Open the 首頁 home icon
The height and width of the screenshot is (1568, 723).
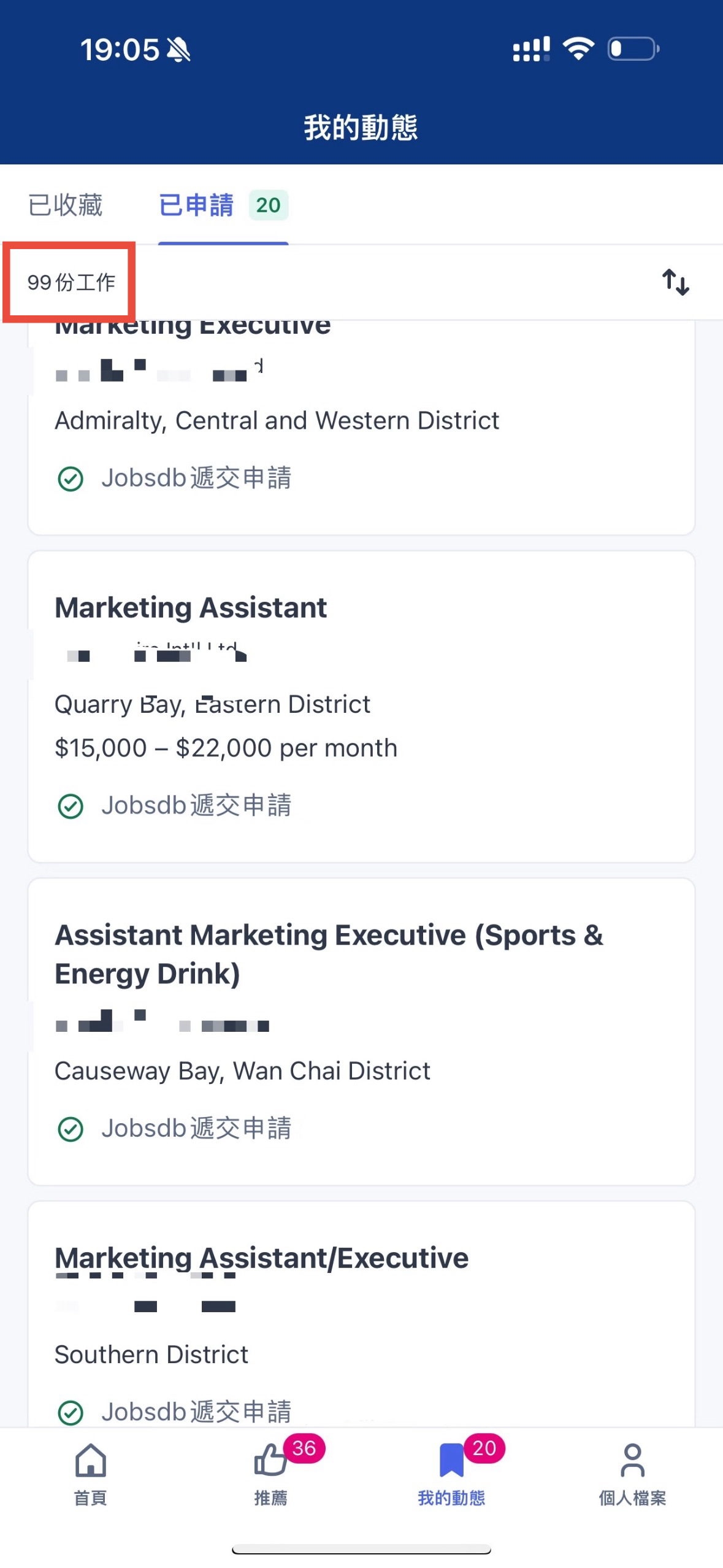pyautogui.click(x=91, y=1461)
